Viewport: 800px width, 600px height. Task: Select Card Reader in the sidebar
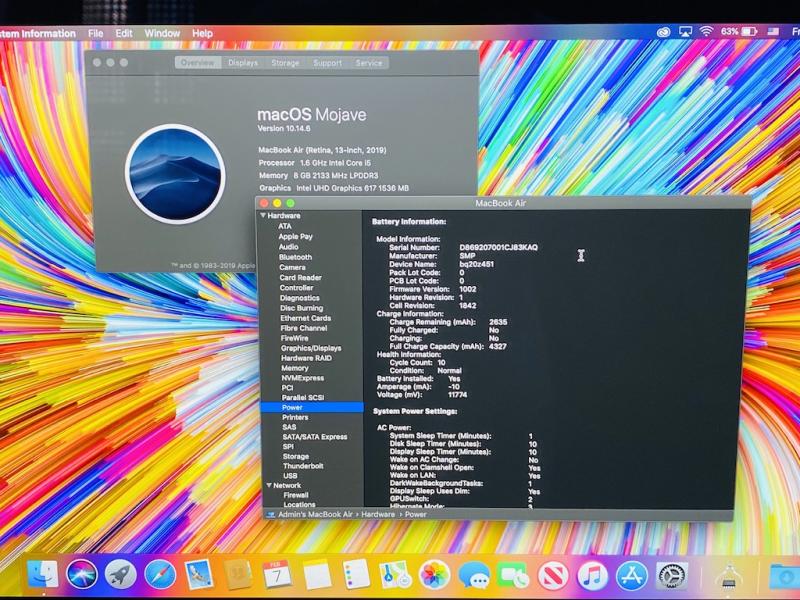point(301,278)
